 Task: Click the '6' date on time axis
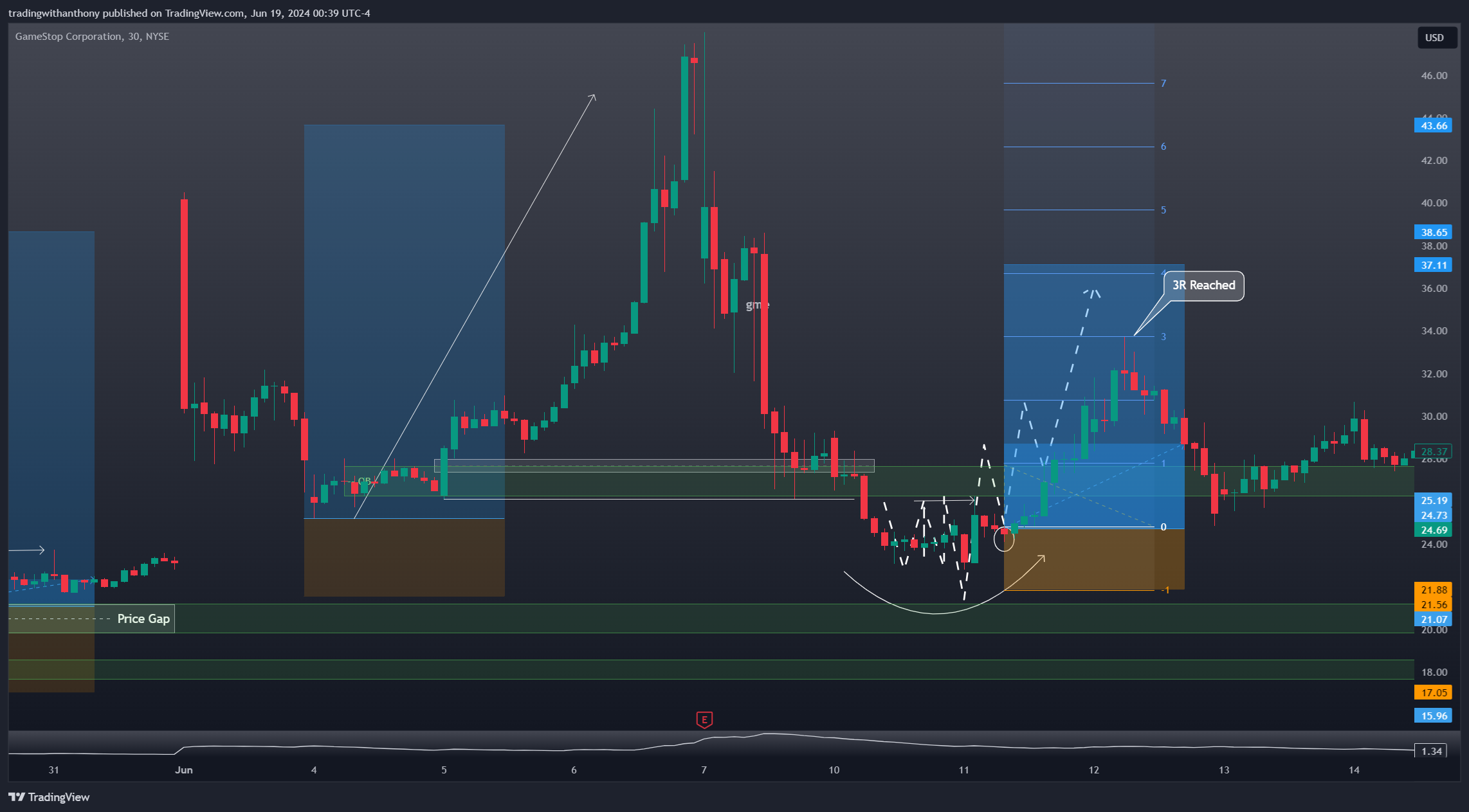[574, 770]
